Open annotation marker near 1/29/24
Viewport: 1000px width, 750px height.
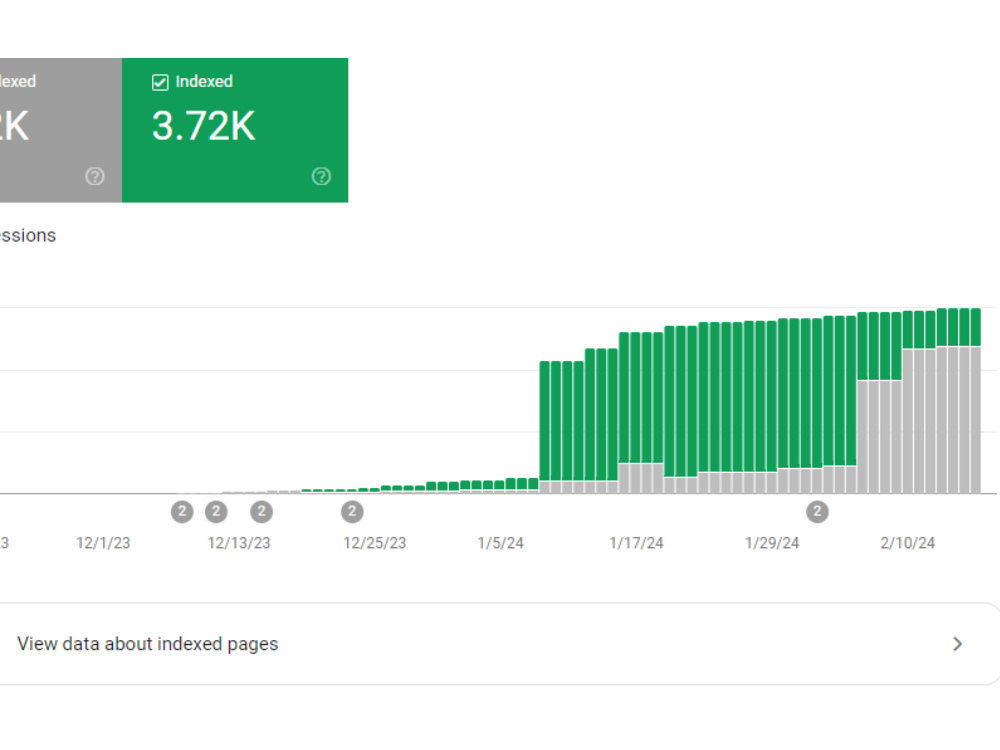[818, 511]
